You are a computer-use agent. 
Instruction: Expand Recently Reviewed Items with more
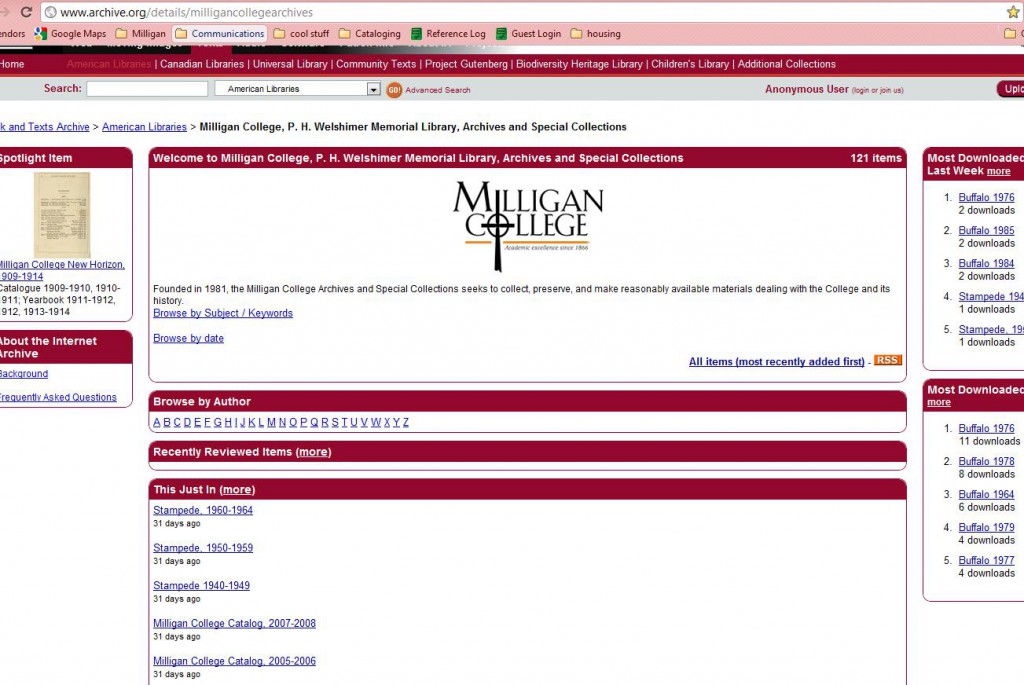click(x=313, y=451)
